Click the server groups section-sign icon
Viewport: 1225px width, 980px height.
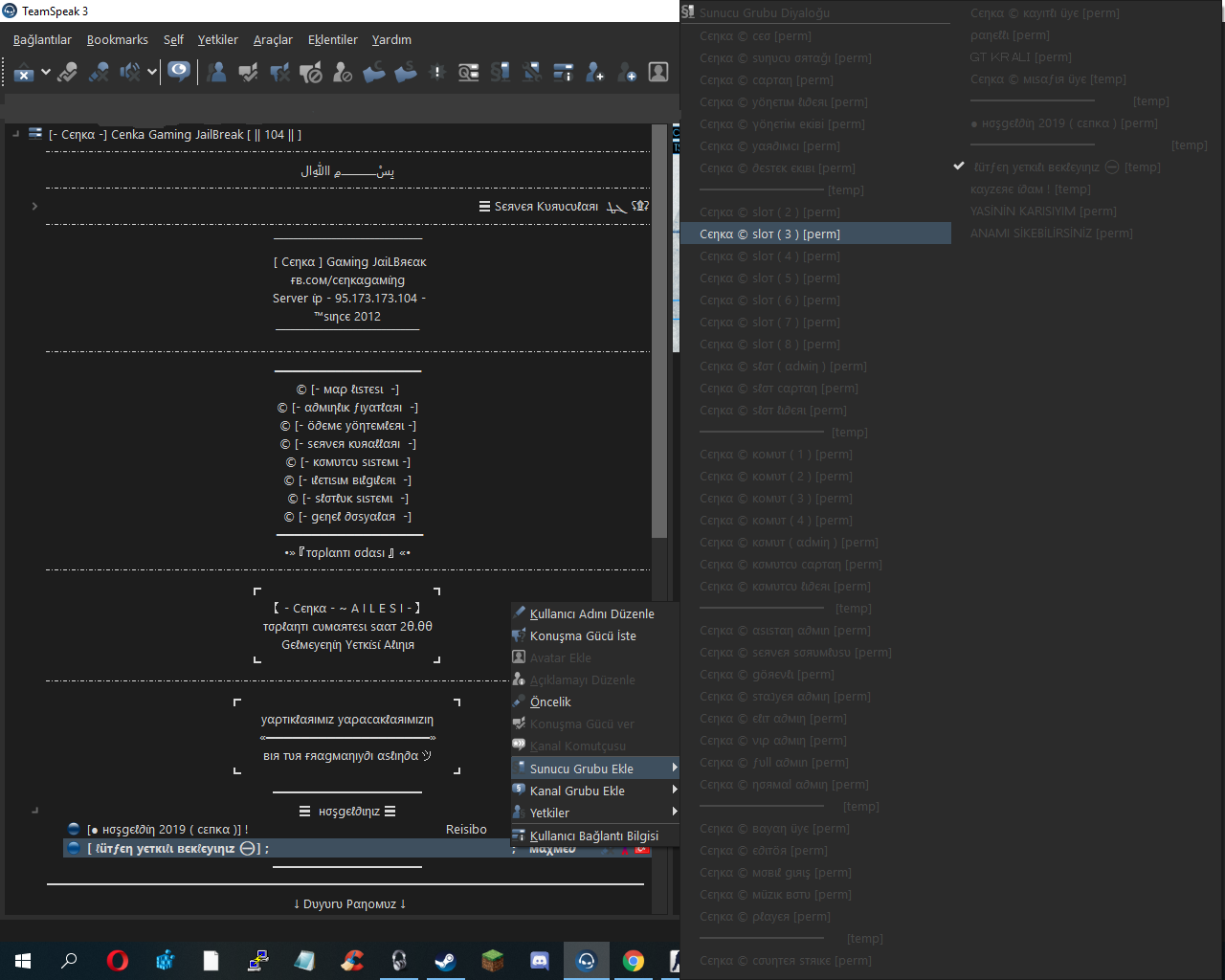tap(500, 72)
